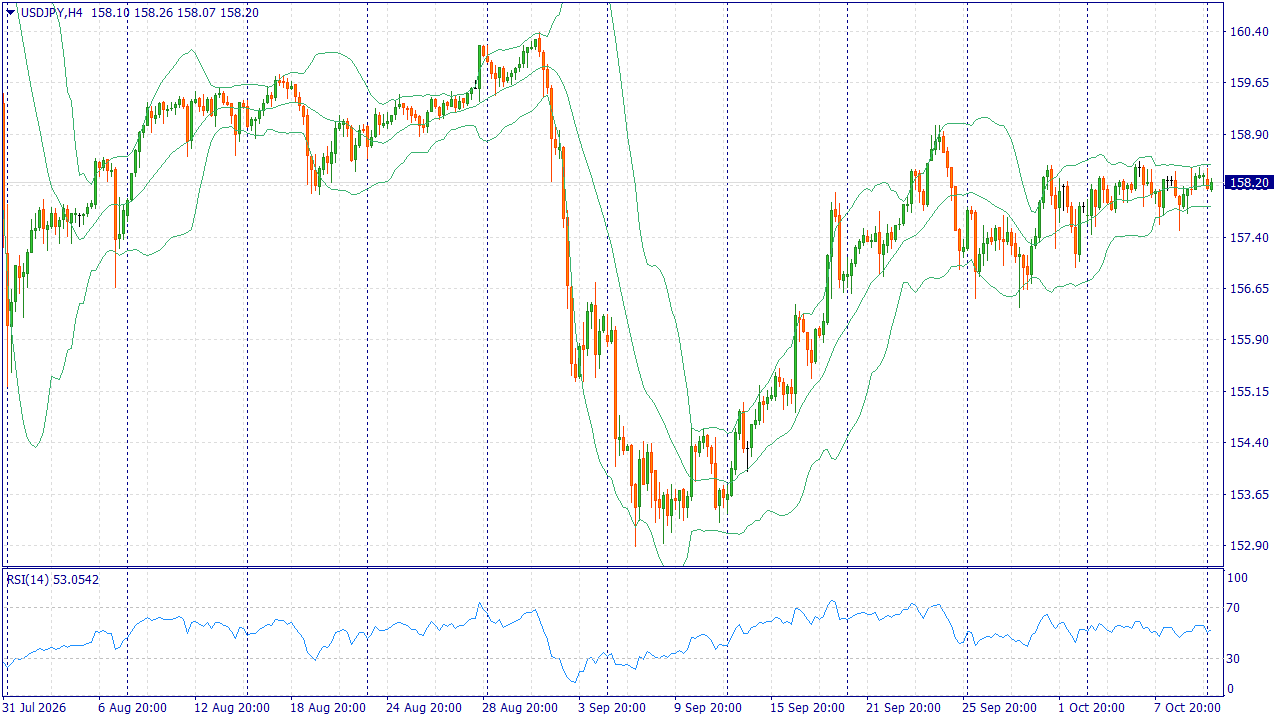Click the 7 Oct 20:00 time label

click(x=1188, y=708)
